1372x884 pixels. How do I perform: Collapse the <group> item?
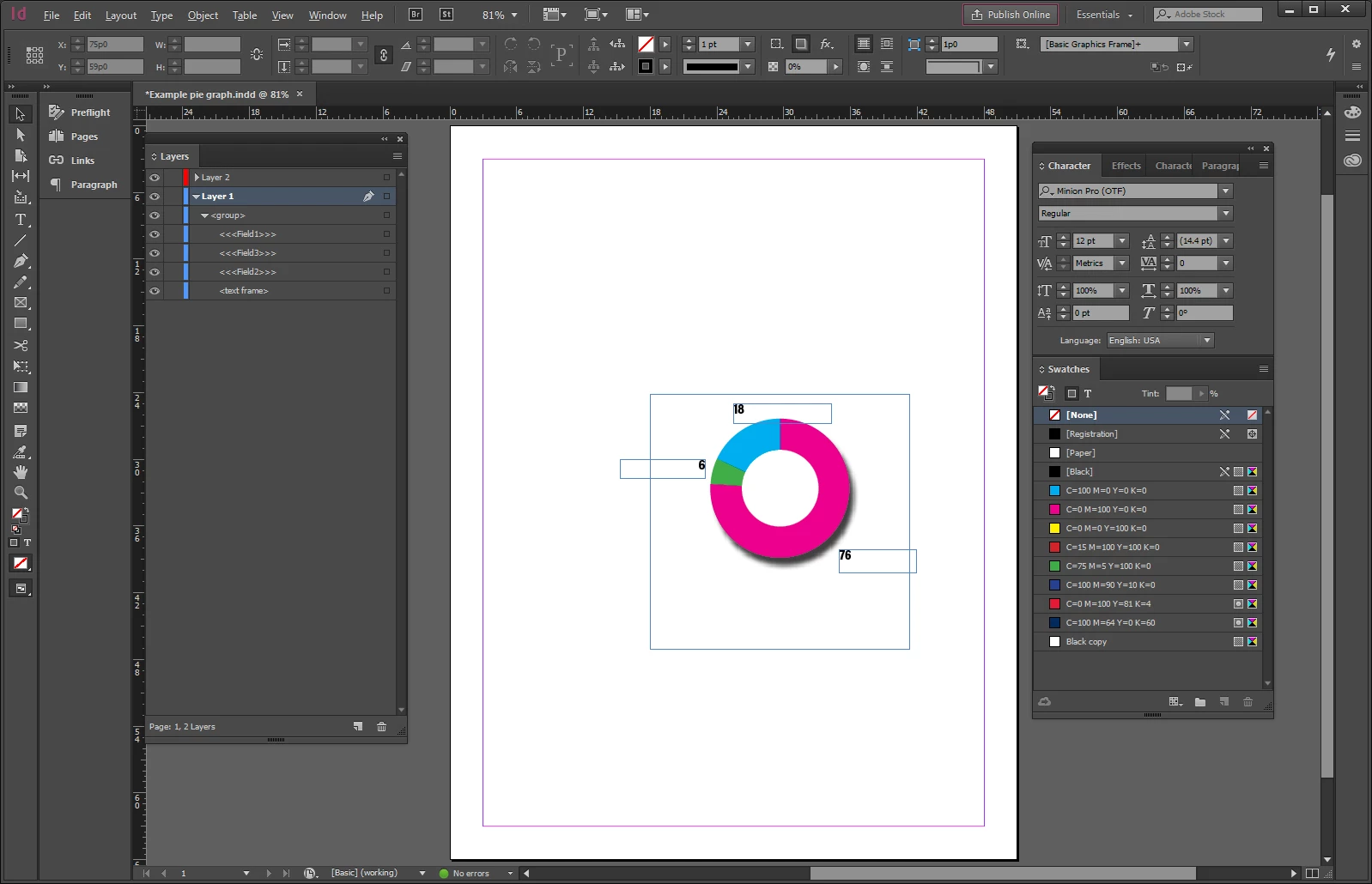205,215
